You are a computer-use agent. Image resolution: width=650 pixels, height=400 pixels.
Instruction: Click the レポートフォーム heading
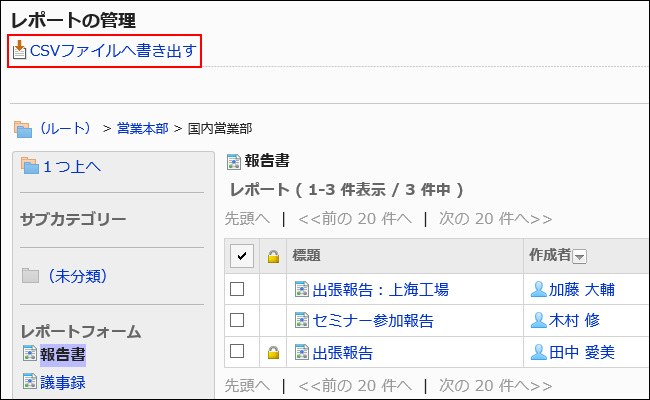[81, 332]
